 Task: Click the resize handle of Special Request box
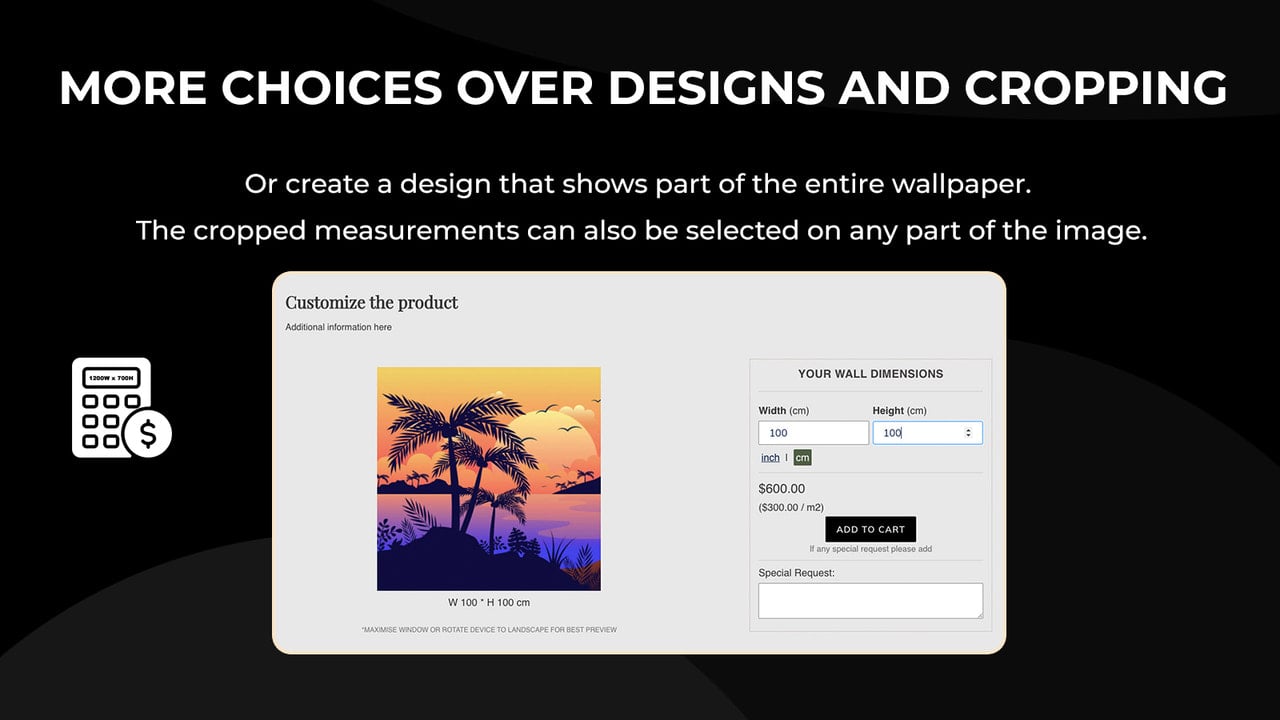click(978, 614)
